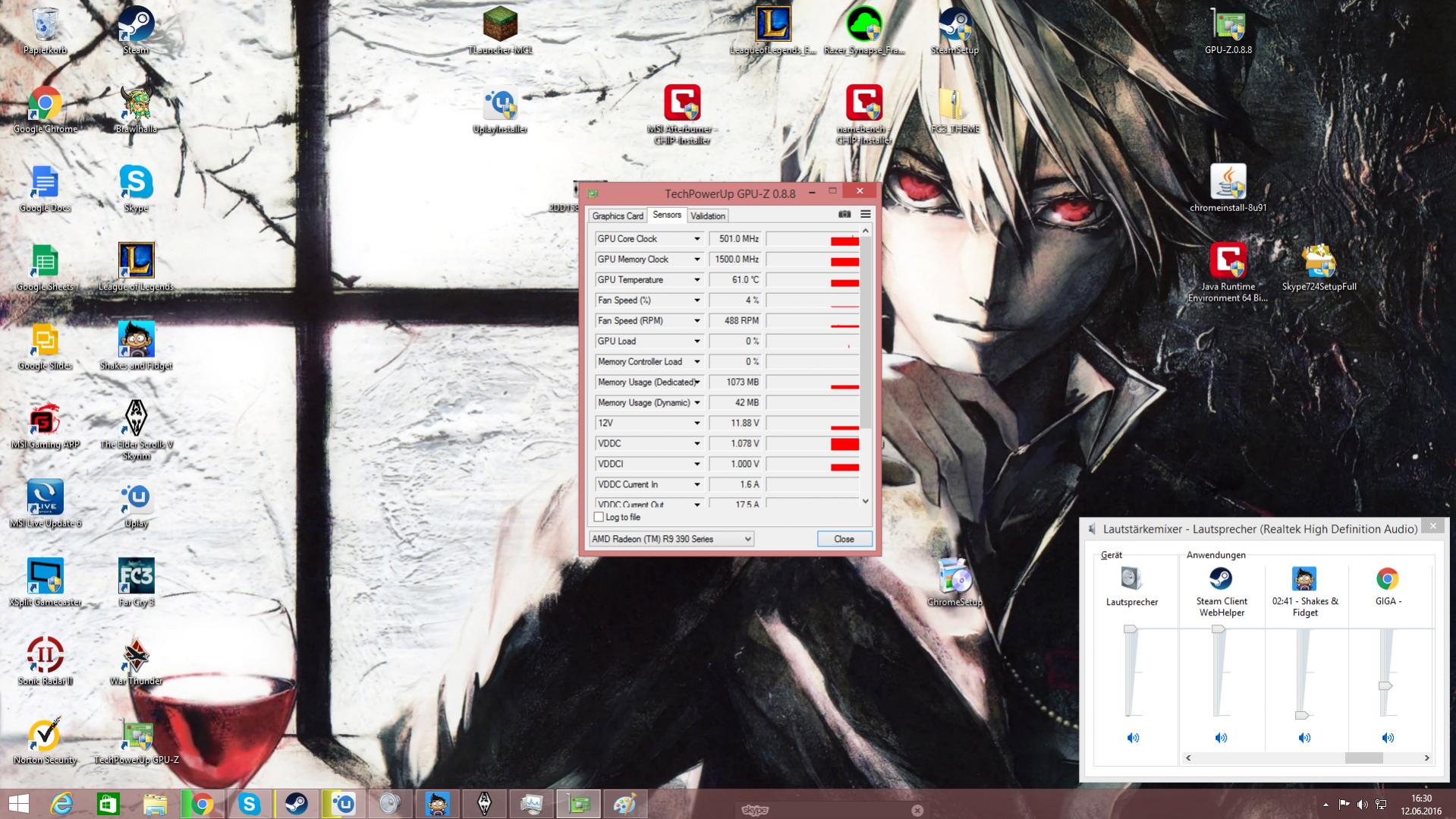Image resolution: width=1456 pixels, height=819 pixels.
Task: Enable the Log to file checkbox
Action: point(599,518)
